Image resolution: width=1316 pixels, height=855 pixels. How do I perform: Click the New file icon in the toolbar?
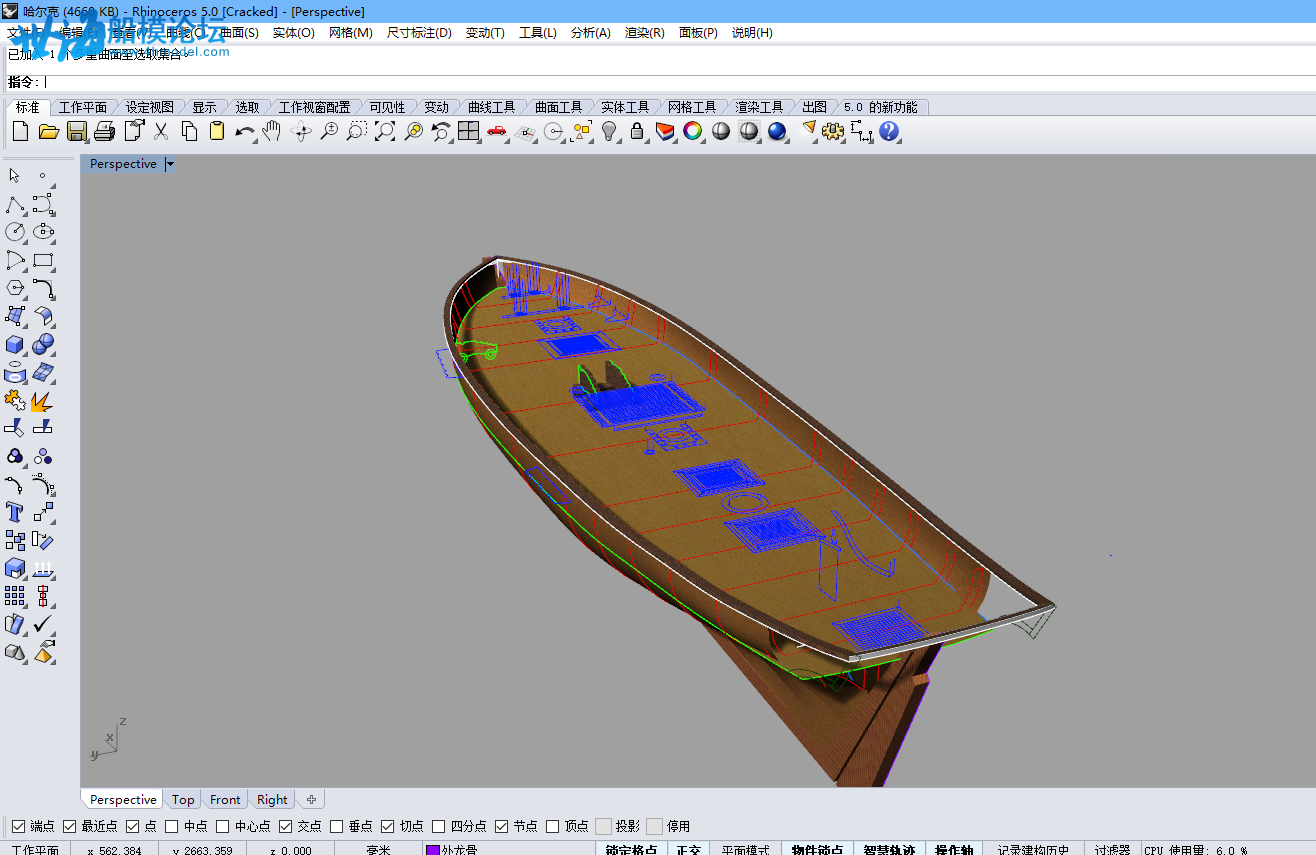coord(20,131)
